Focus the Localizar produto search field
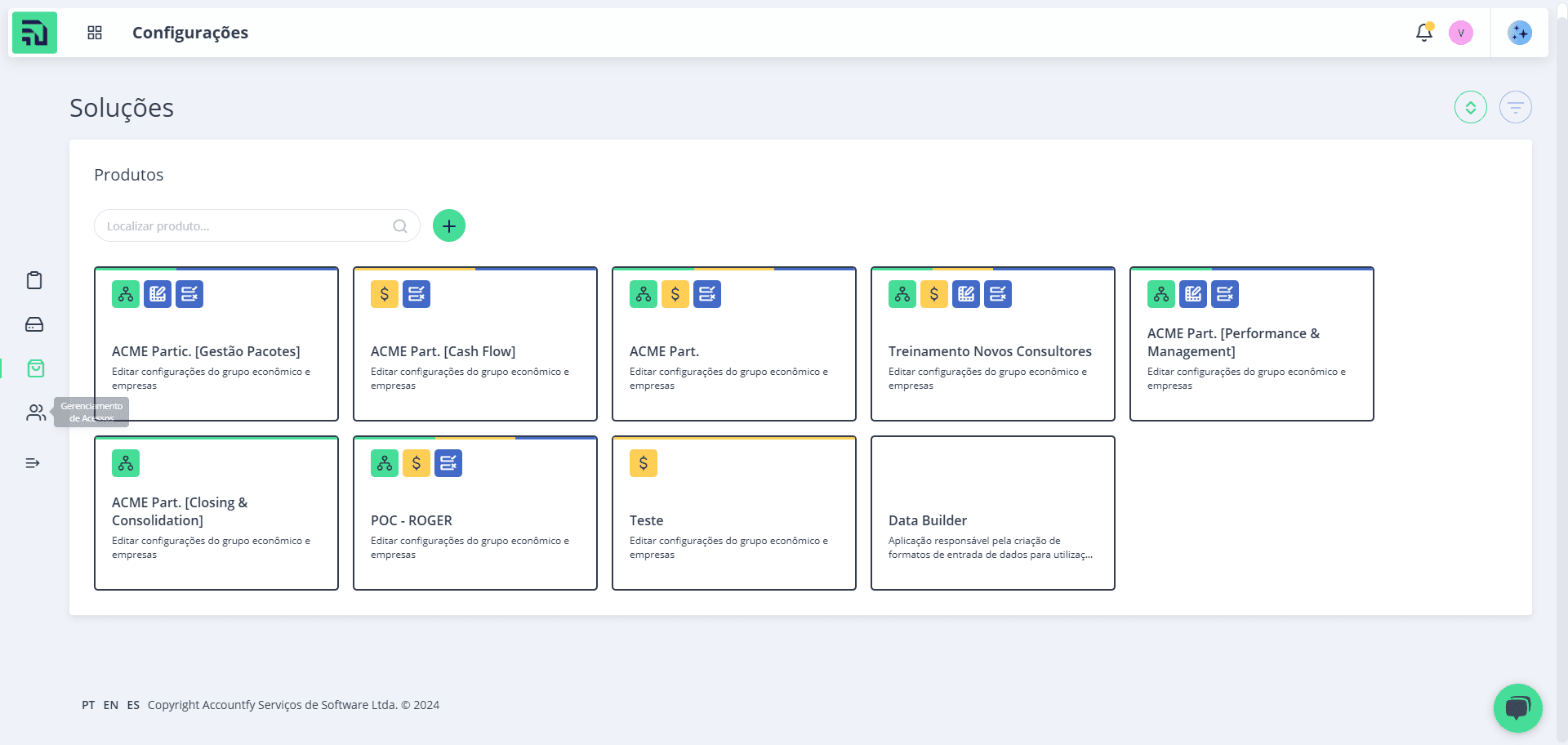This screenshot has width=1568, height=745. tap(257, 225)
